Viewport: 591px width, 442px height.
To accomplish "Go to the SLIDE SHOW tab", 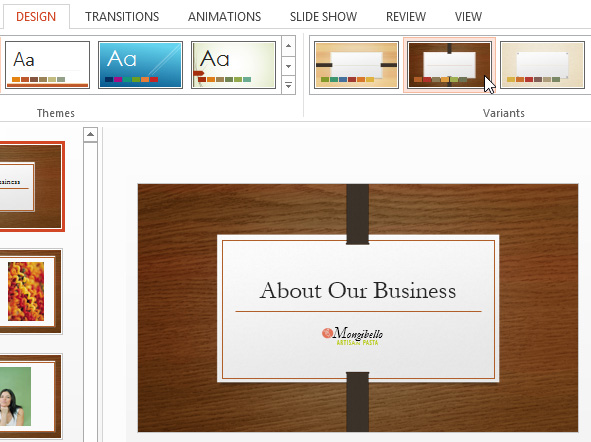I will click(323, 17).
